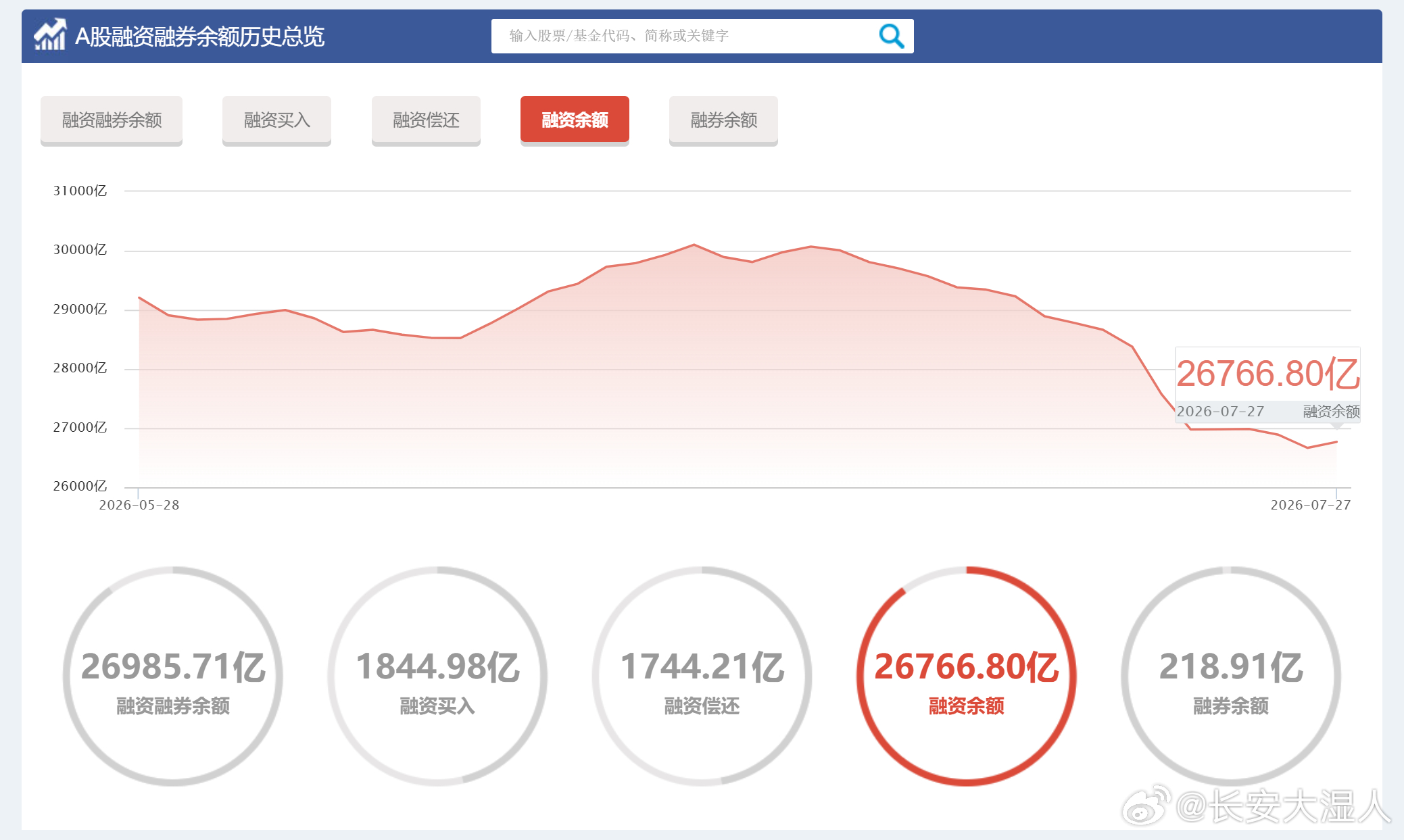
Task: Click the chart line's peak above 30000亿
Action: [x=694, y=245]
